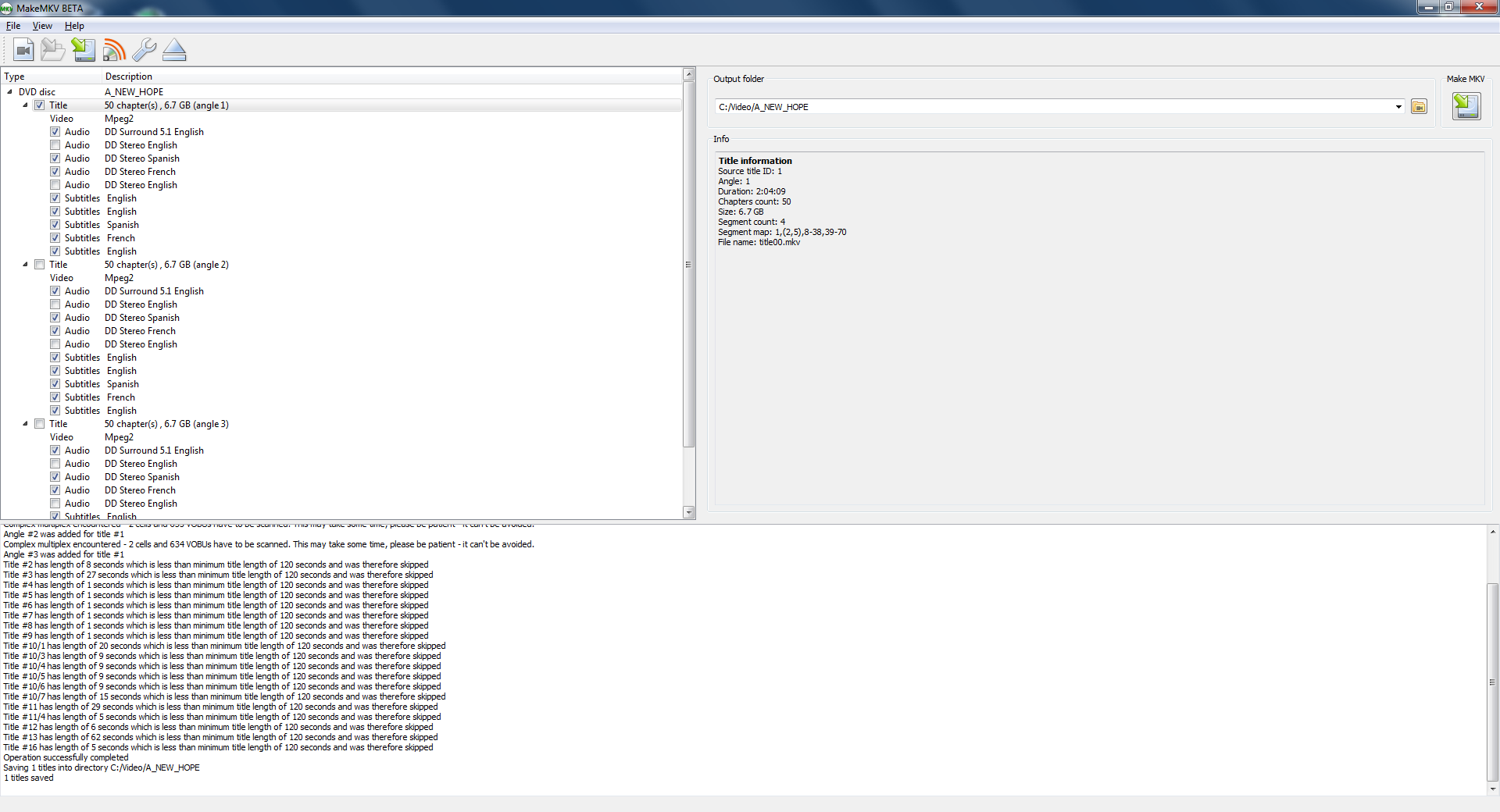Click the title tree scrollbar down arrow
Screen dimensions: 1500x812
click(x=689, y=512)
